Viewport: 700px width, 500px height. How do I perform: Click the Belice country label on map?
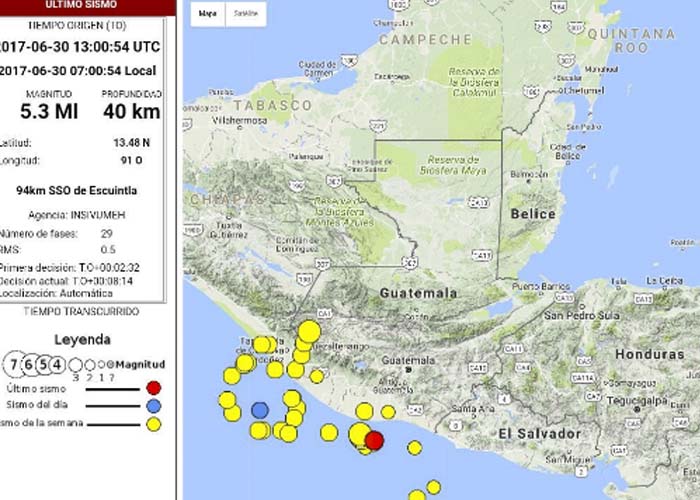(531, 213)
